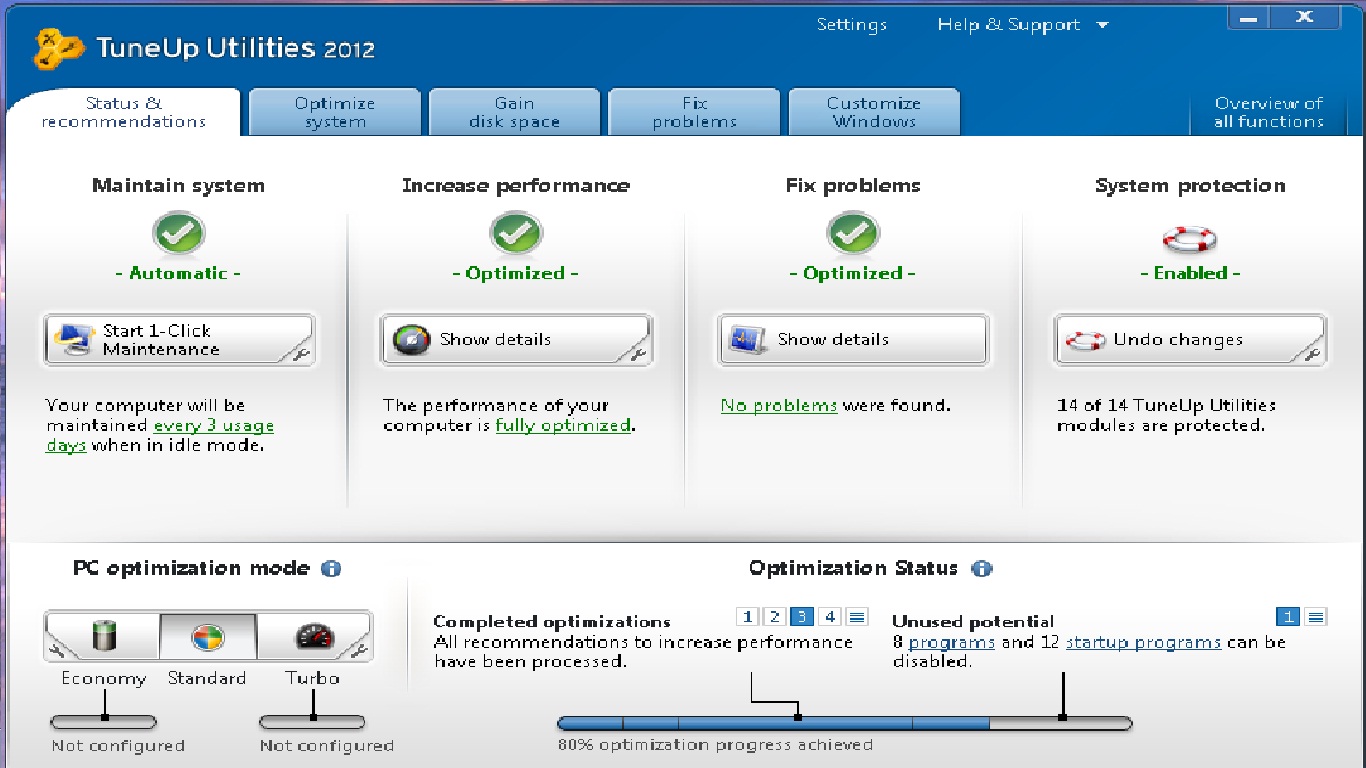Click wrench icon on Start 1-Click Maintenance
This screenshot has height=768, width=1366.
point(301,353)
